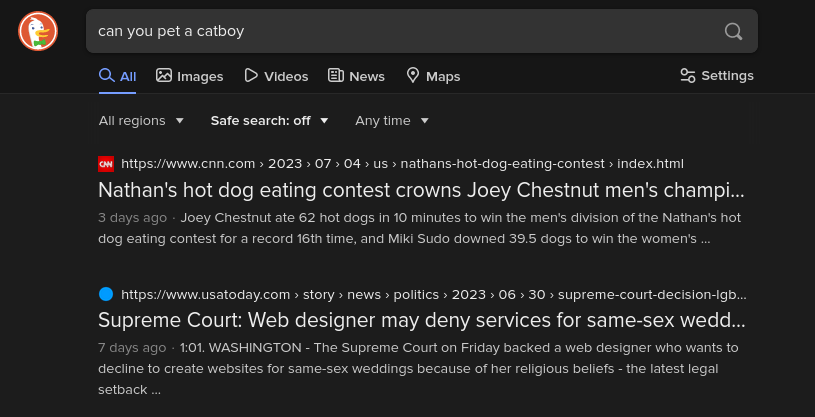This screenshot has height=417, width=815.
Task: Expand the All regions dropdown
Action: 141,121
